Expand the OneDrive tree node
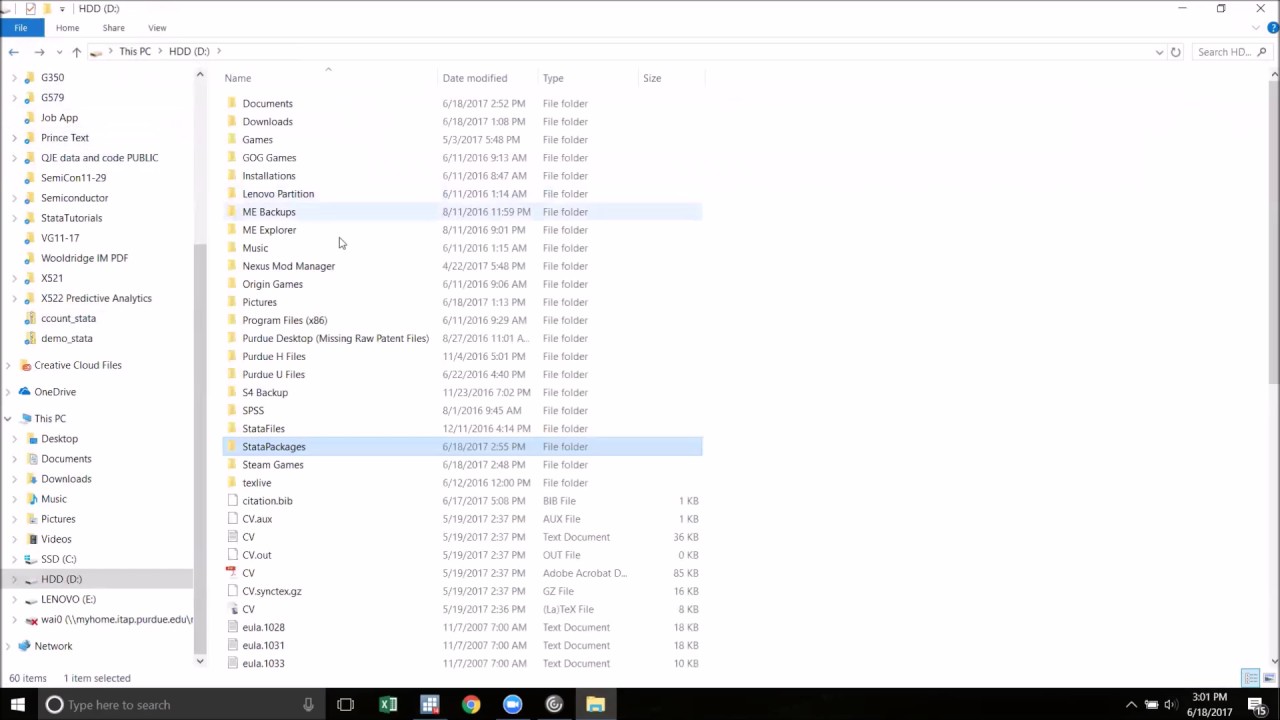The image size is (1280, 720). point(8,392)
